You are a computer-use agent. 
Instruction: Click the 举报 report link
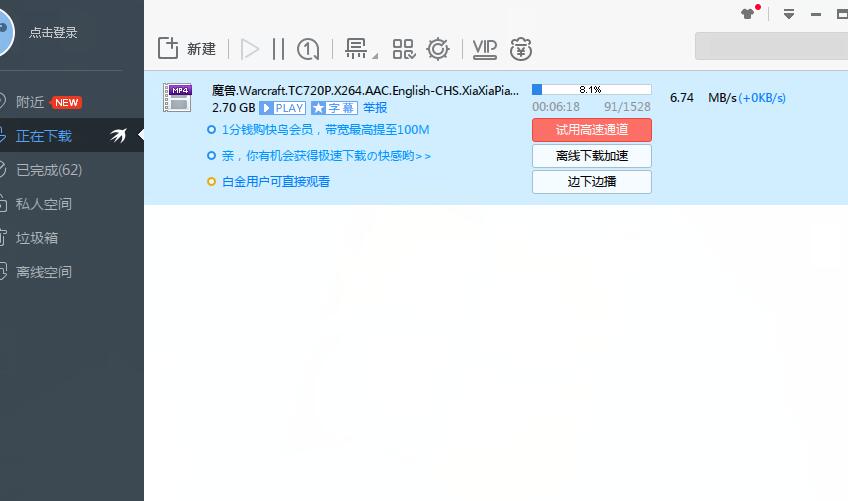pyautogui.click(x=375, y=108)
